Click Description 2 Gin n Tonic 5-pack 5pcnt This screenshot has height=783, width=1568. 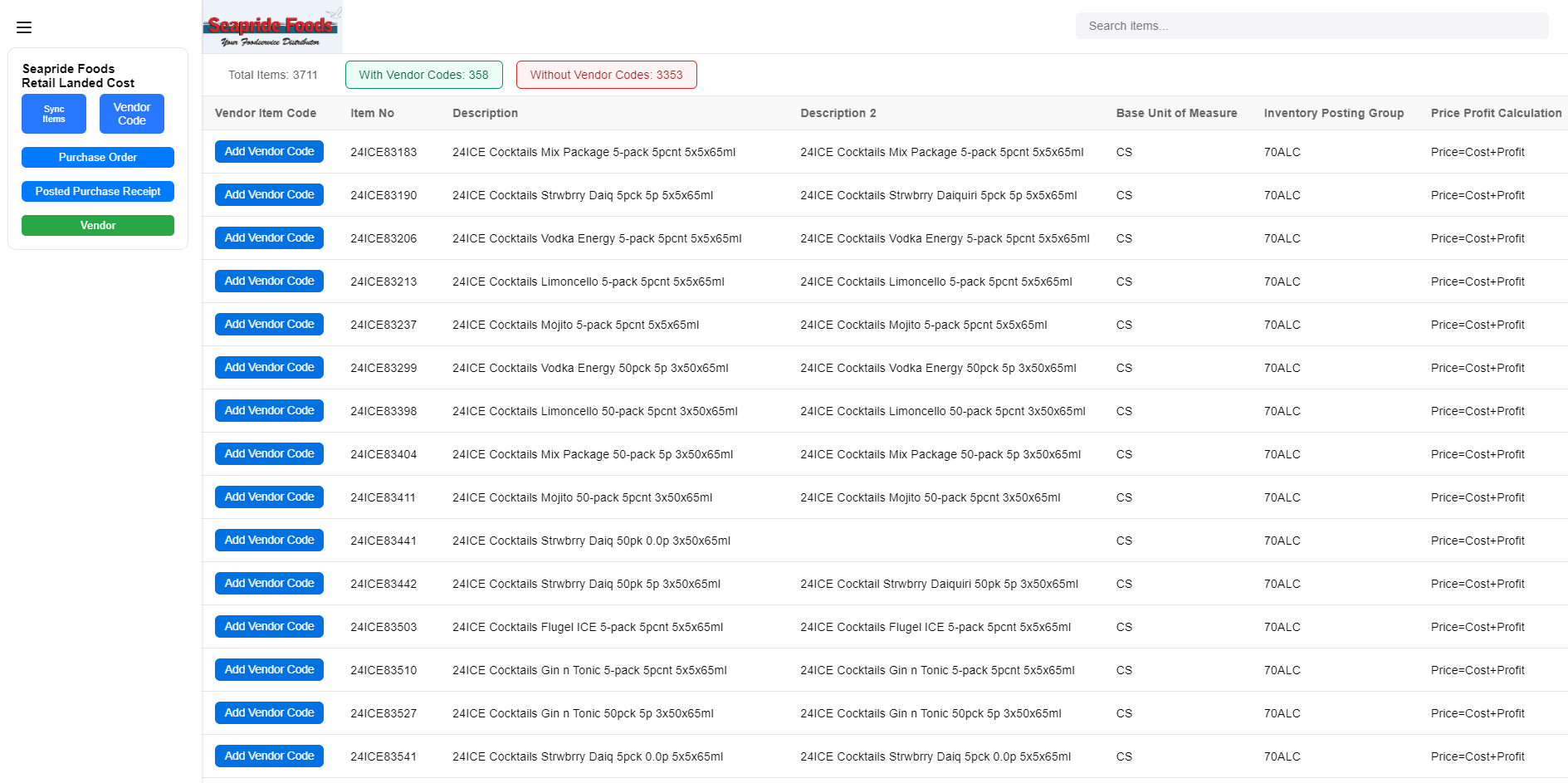coord(937,670)
